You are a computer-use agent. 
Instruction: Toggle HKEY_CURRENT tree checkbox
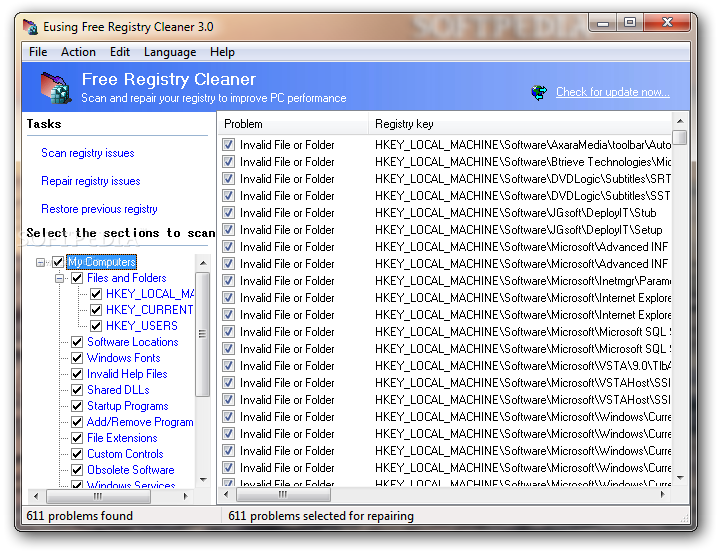96,310
